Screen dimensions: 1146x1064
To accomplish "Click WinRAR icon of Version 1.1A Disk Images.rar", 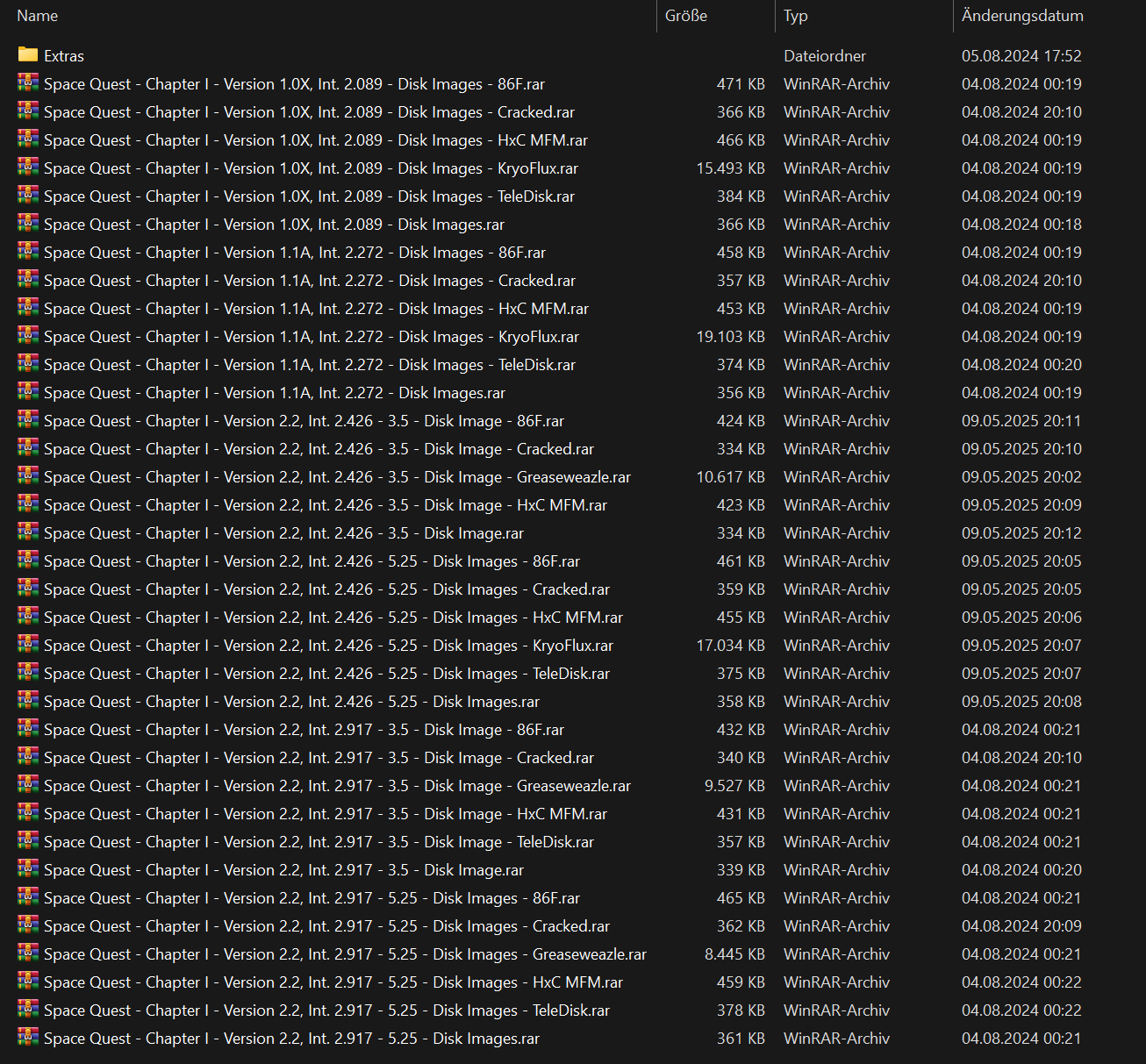I will (x=28, y=391).
